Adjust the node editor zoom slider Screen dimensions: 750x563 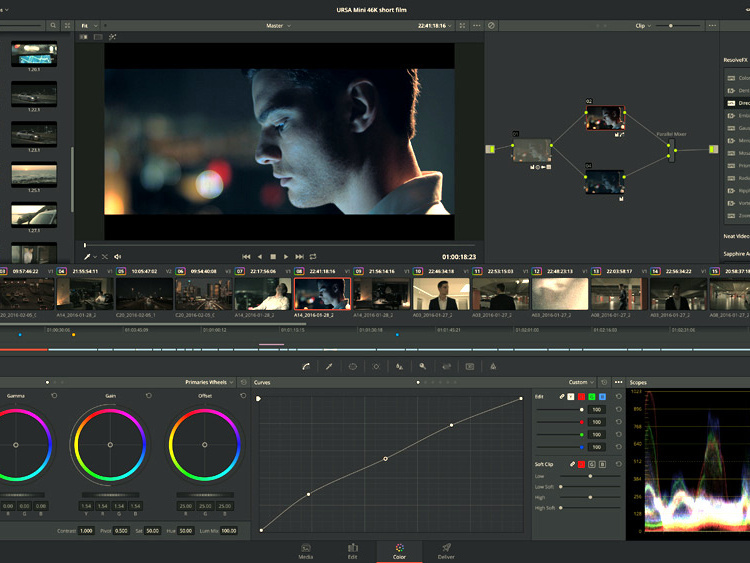tap(678, 25)
